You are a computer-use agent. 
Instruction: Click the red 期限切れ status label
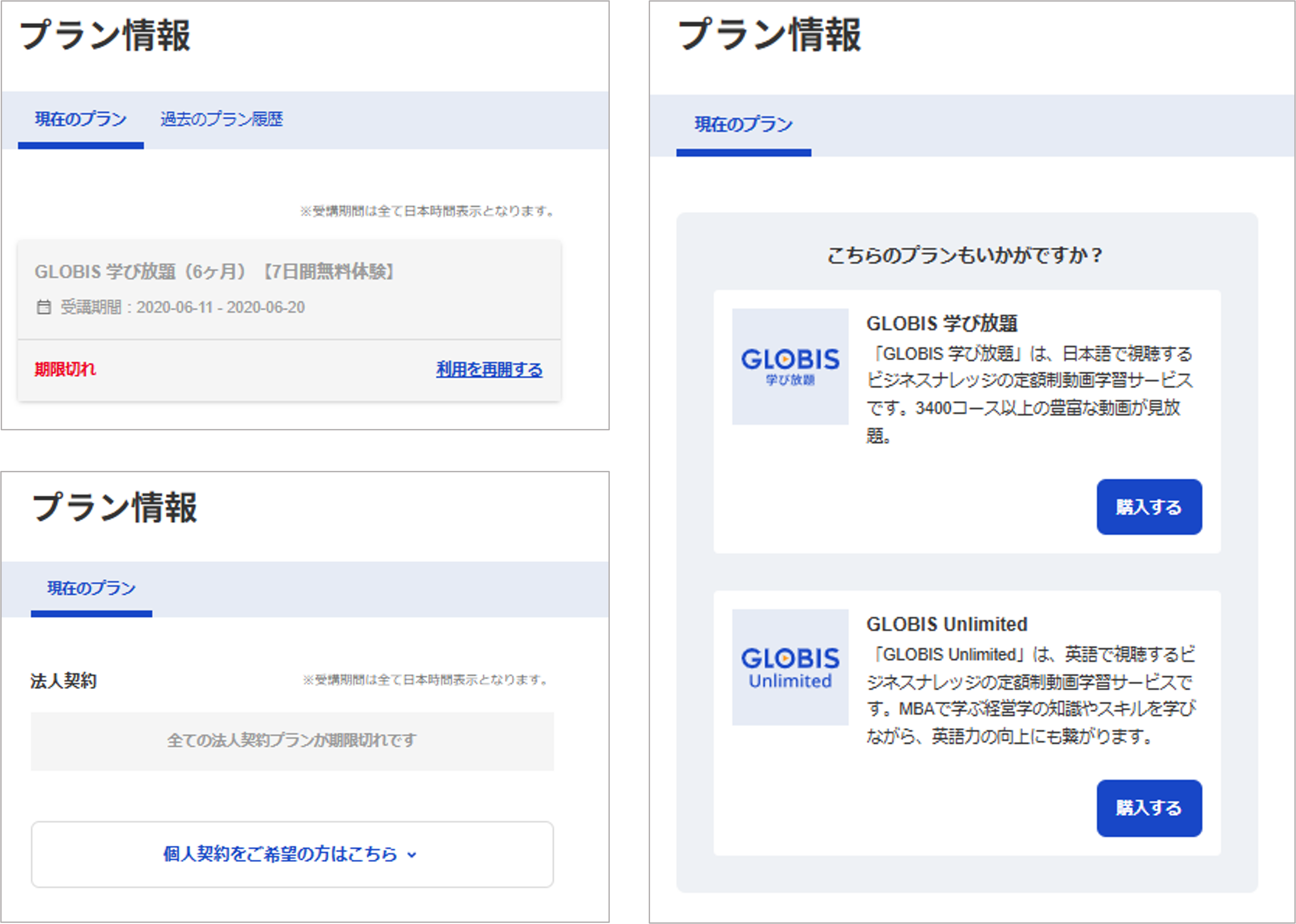pos(65,370)
